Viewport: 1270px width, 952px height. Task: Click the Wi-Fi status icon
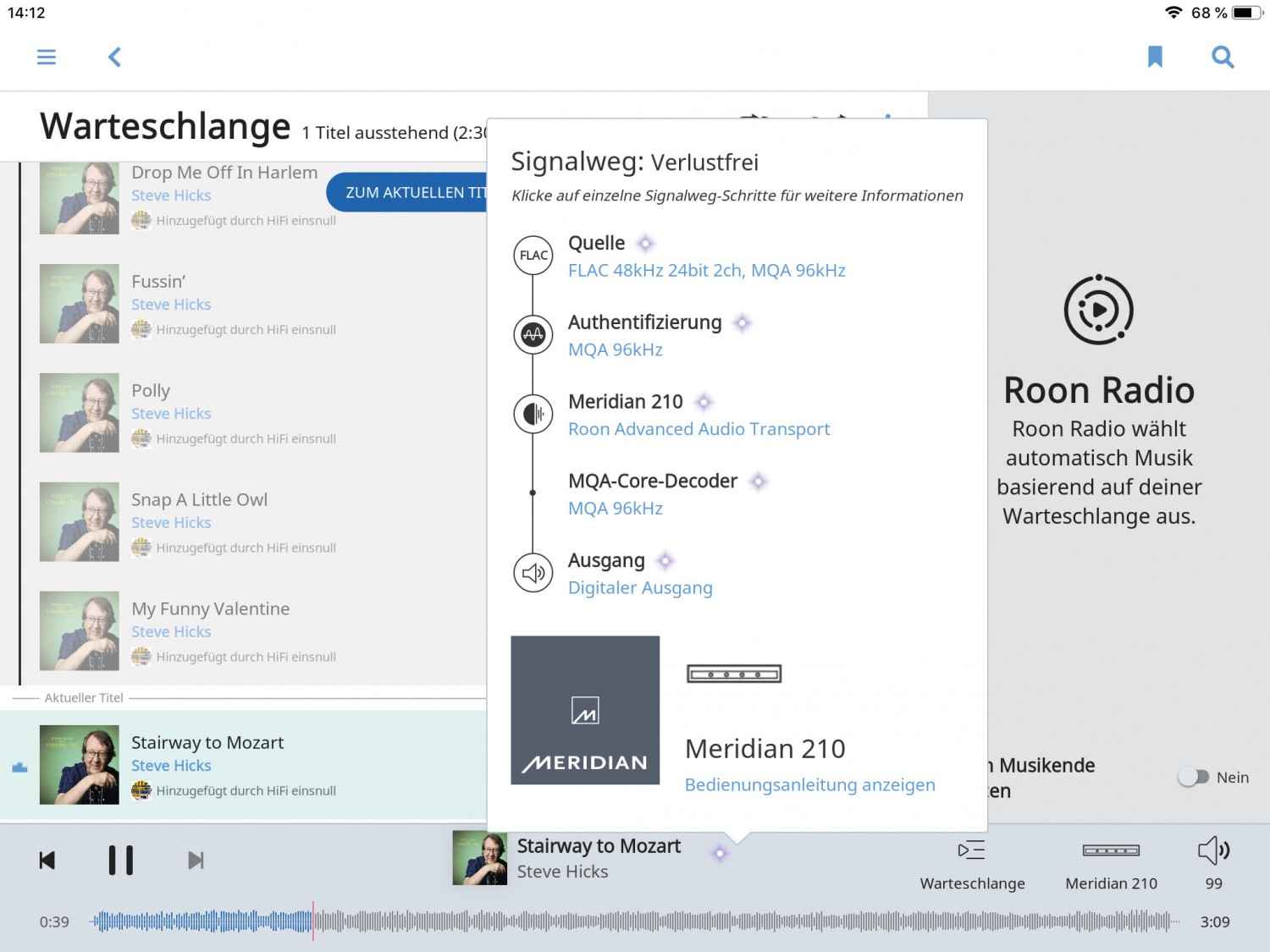[x=1173, y=13]
